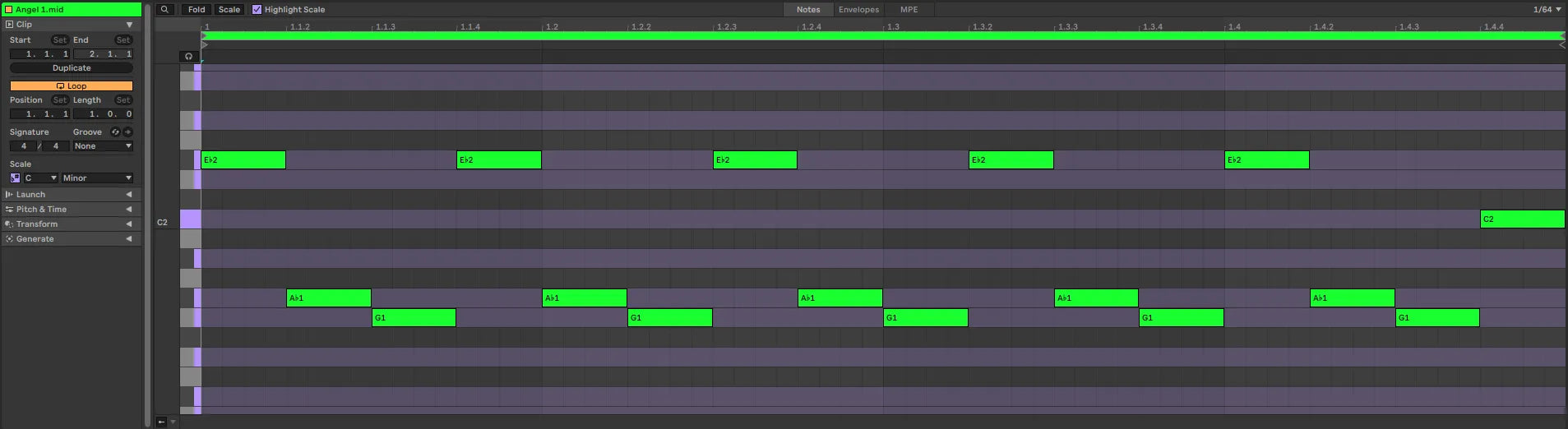Click the Clip panel play icon

pyautogui.click(x=9, y=25)
